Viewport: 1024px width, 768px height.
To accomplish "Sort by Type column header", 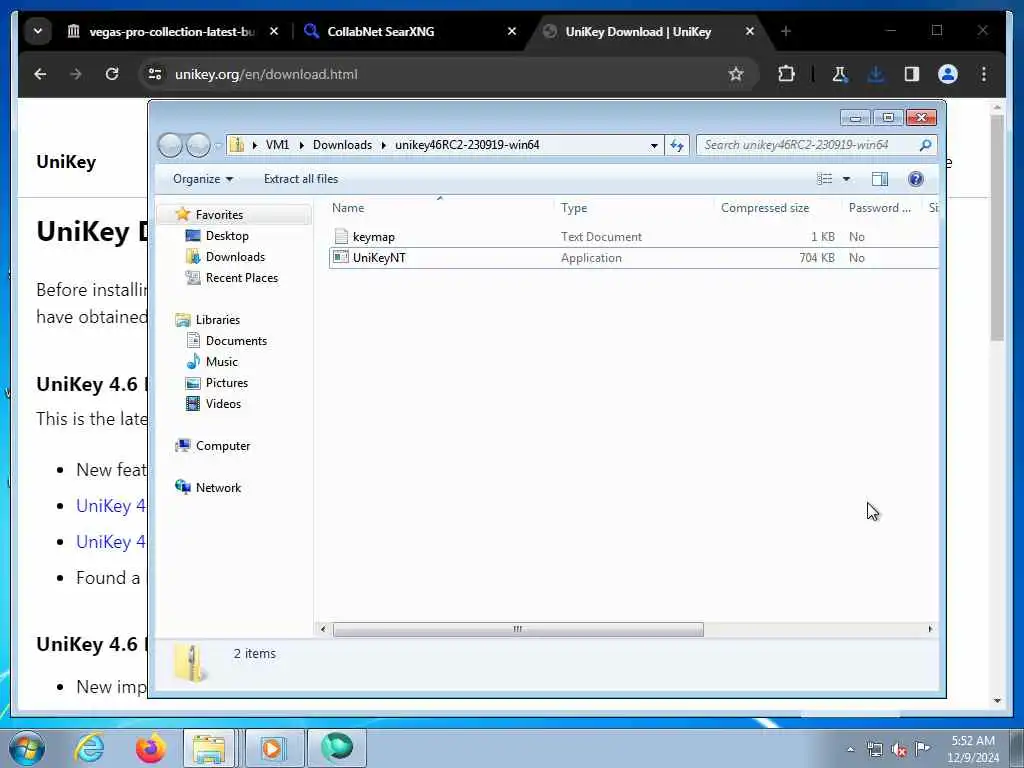I will 633,208.
